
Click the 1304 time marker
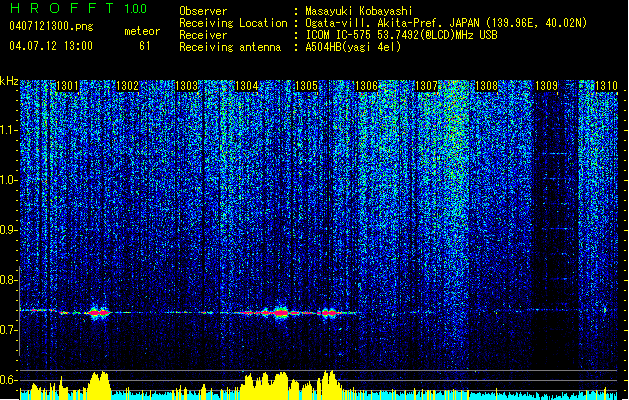click(x=247, y=86)
